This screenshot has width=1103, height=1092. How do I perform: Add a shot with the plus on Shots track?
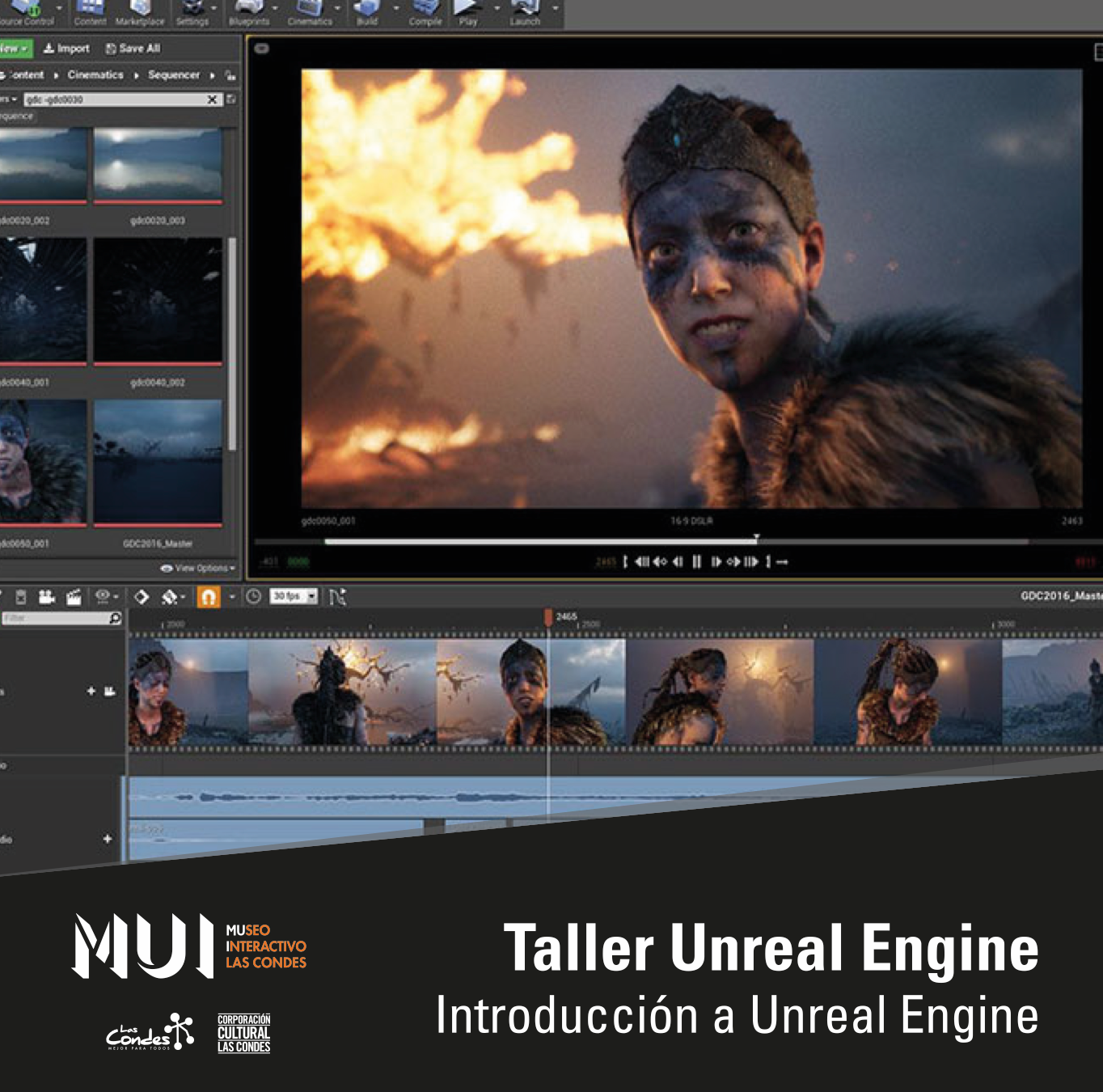point(91,691)
